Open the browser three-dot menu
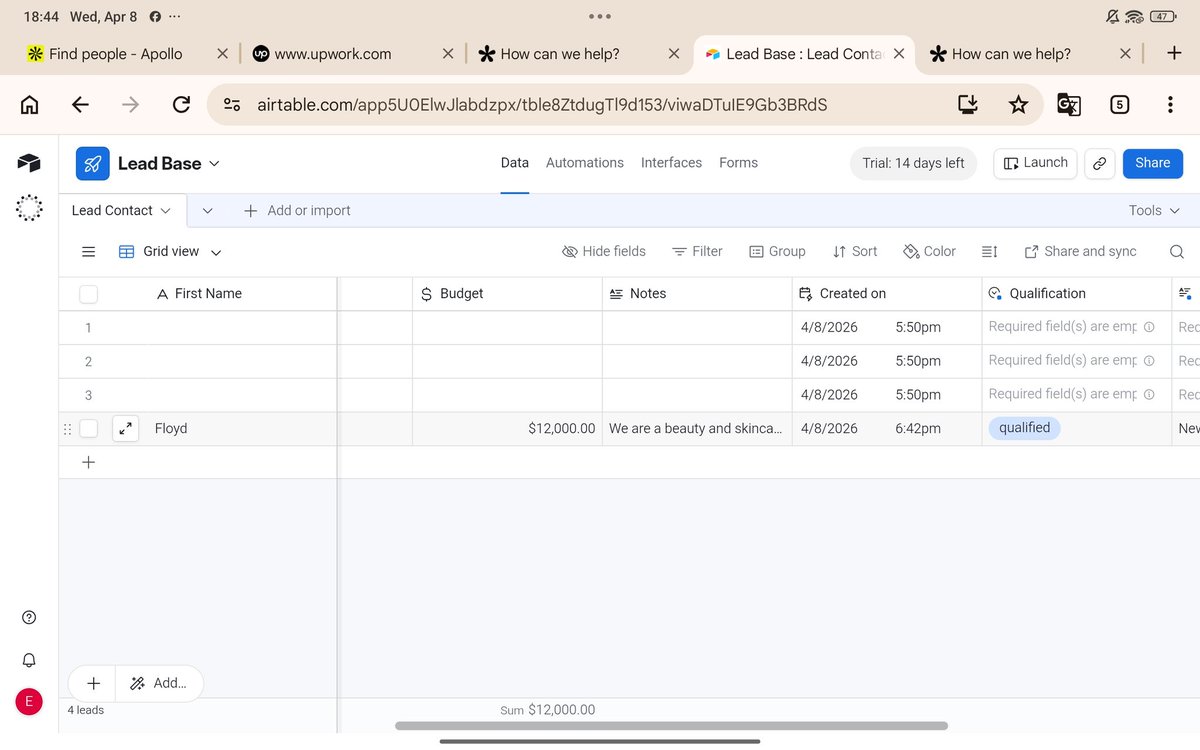 pos(1170,104)
